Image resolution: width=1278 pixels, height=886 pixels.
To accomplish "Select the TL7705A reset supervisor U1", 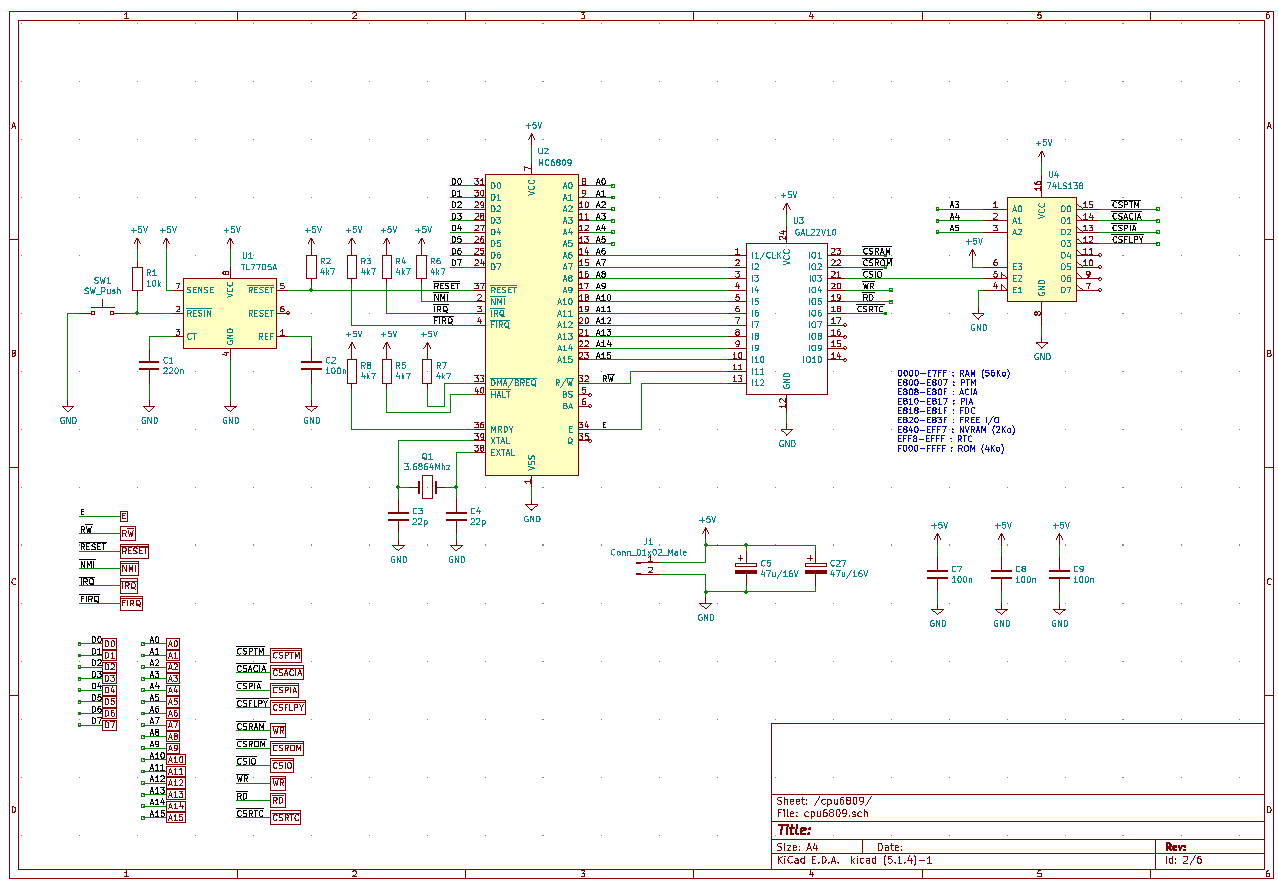I will pyautogui.click(x=230, y=313).
